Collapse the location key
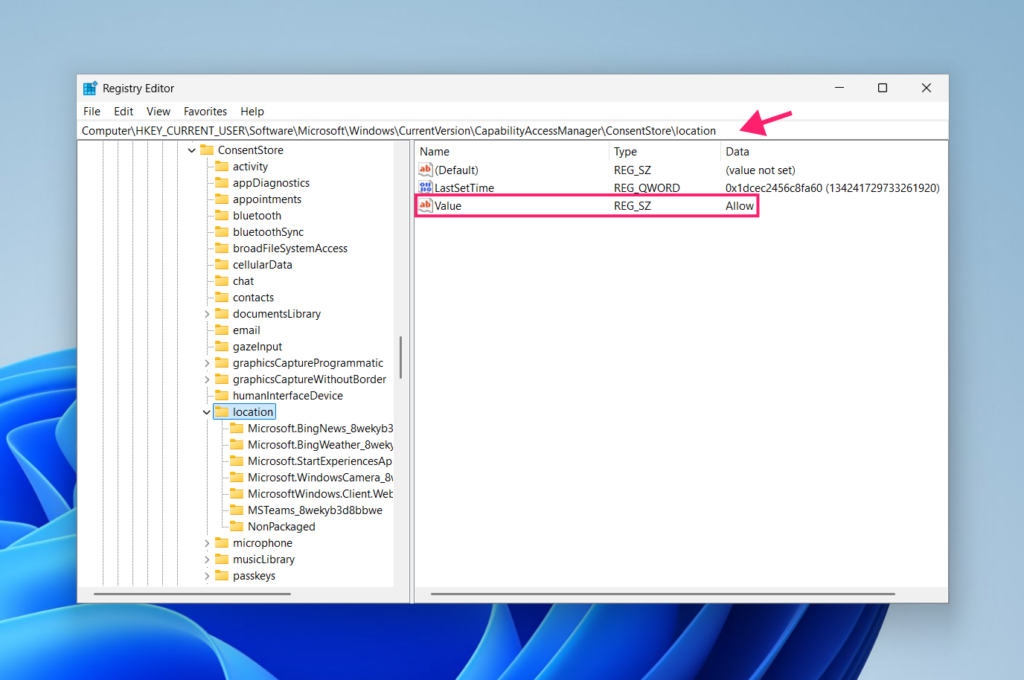This screenshot has width=1024, height=680. click(x=206, y=412)
